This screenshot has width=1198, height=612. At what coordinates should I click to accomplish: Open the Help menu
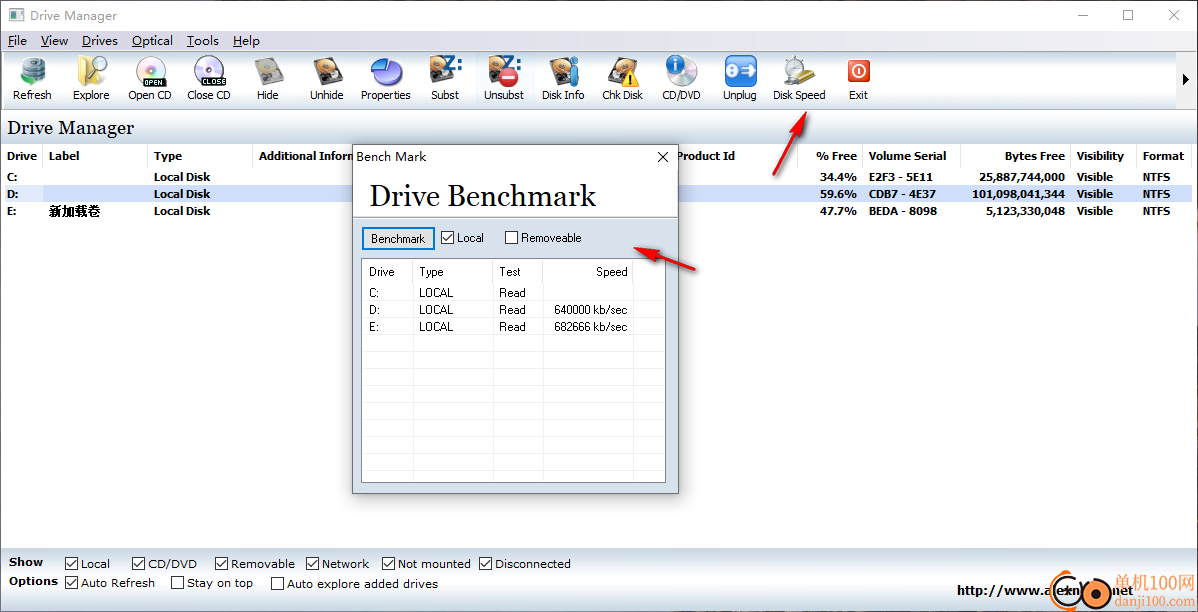[246, 40]
